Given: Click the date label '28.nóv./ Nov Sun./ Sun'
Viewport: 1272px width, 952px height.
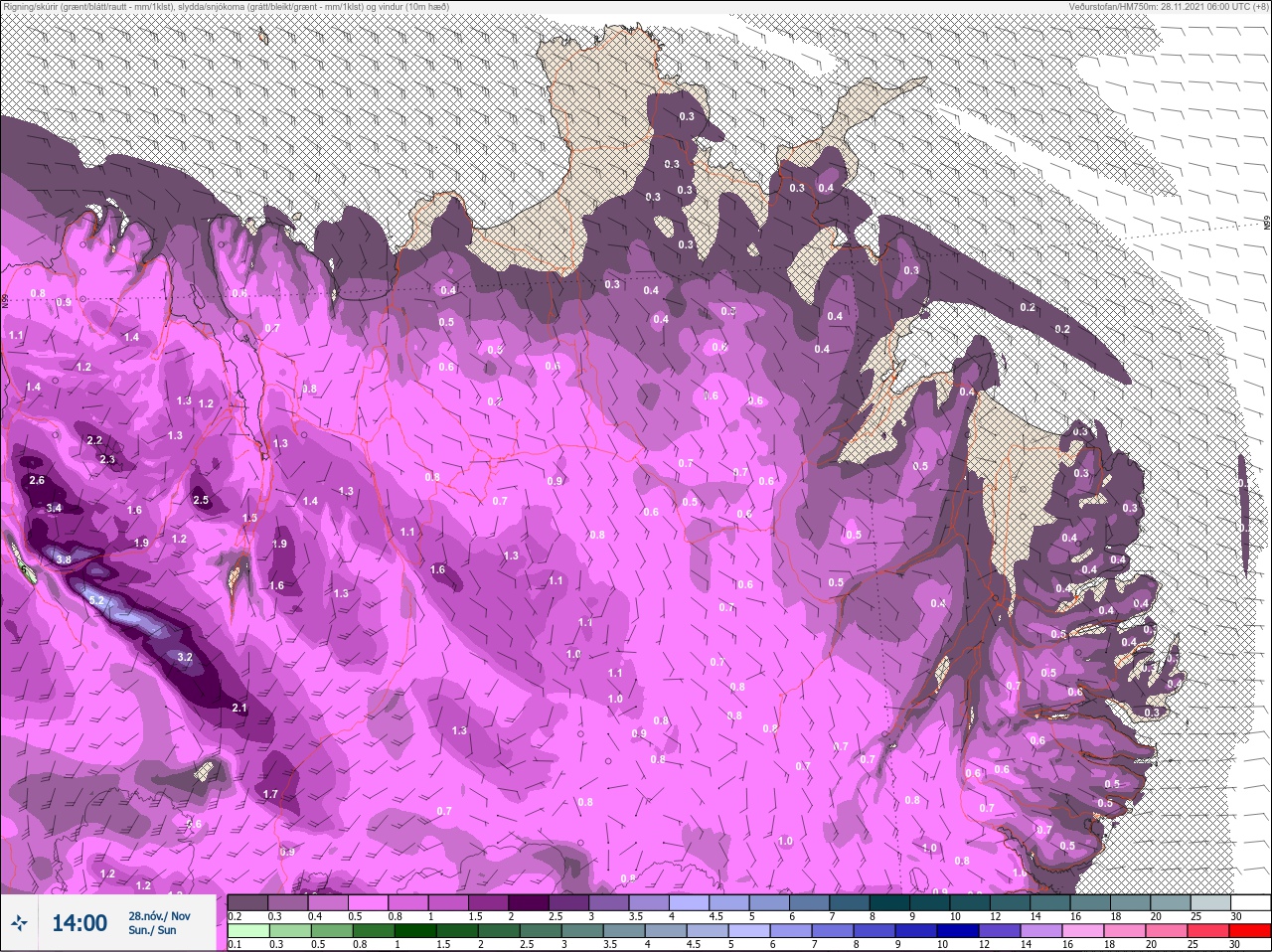Looking at the screenshot, I should tap(159, 923).
